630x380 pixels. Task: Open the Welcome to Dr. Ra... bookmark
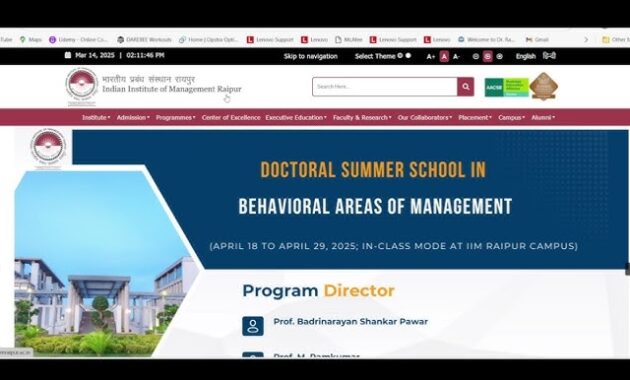tap(487, 40)
